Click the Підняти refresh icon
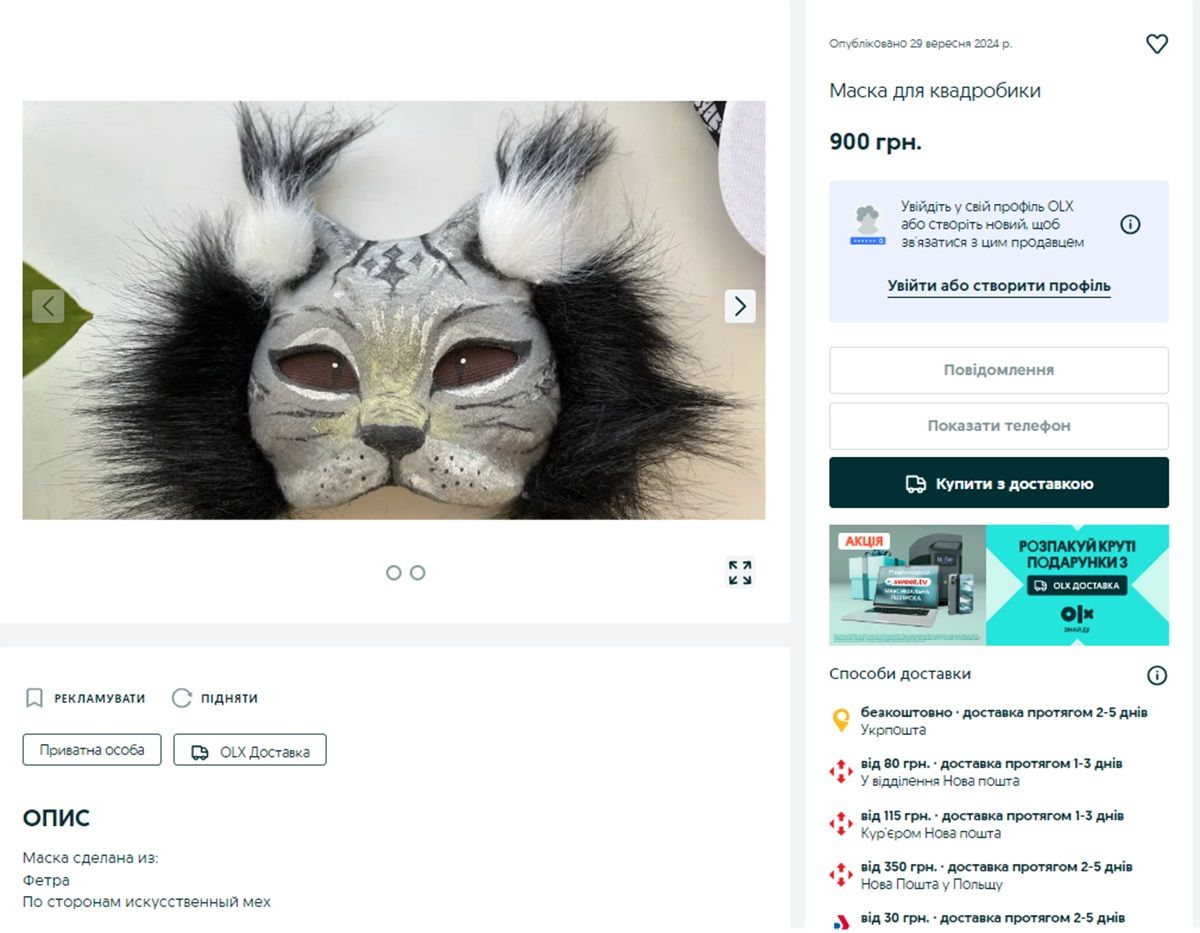The image size is (1200, 933). [x=181, y=698]
